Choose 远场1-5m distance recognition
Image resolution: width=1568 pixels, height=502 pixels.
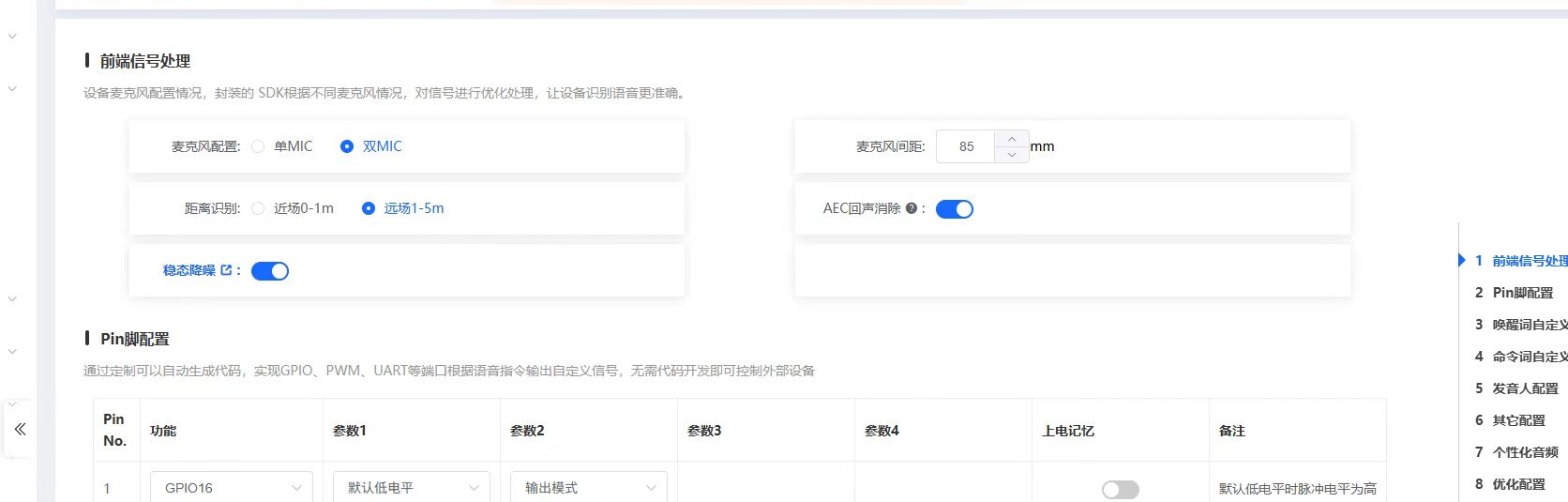(402, 208)
